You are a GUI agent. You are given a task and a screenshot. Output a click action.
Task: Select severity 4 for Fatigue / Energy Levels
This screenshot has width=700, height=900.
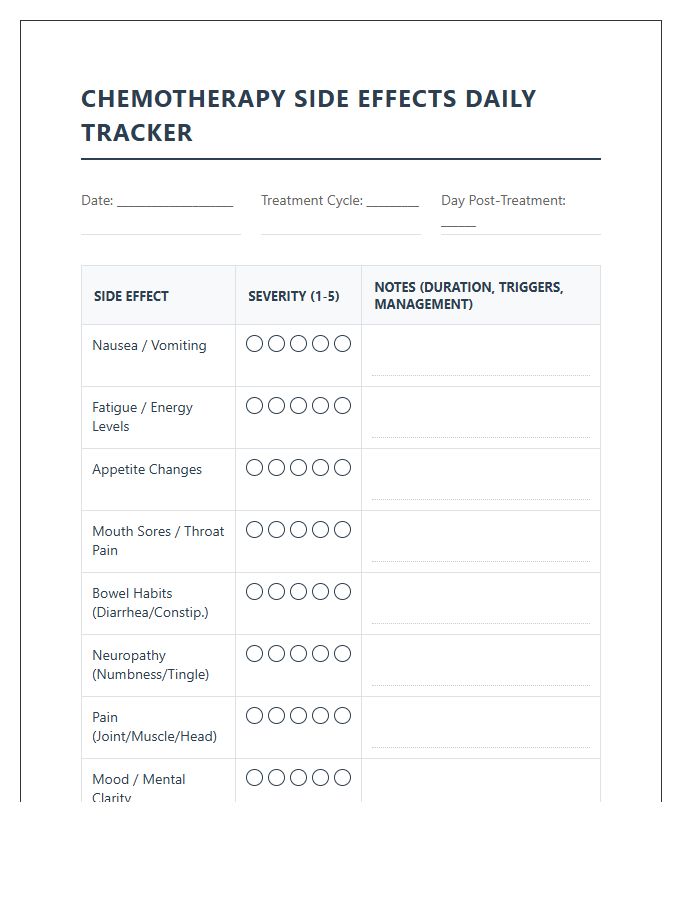320,406
